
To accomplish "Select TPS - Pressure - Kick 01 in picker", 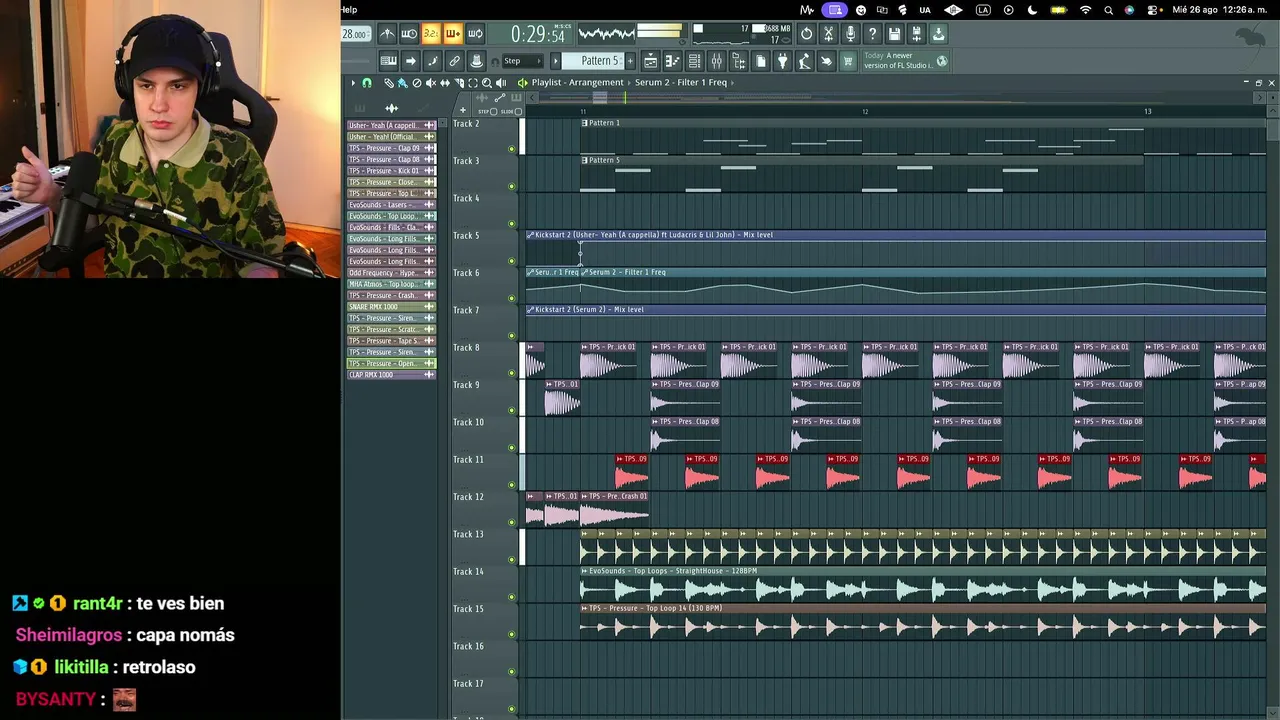I will tap(391, 171).
